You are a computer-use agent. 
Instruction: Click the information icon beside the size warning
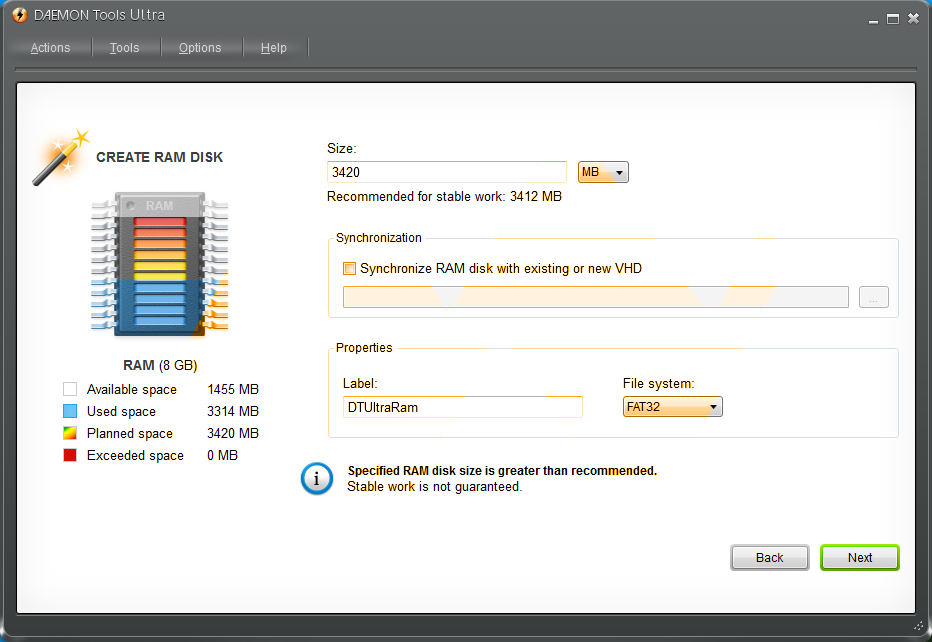click(317, 479)
